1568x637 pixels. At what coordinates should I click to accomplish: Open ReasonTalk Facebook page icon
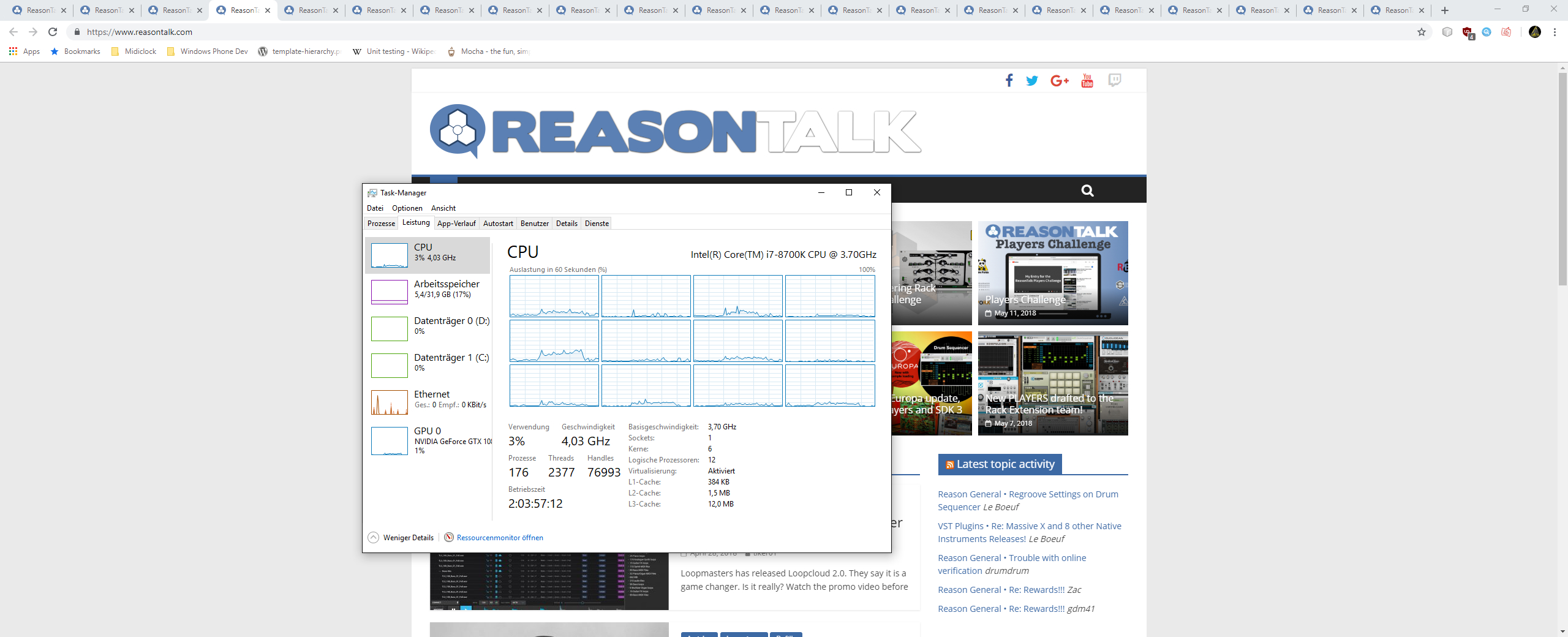point(1009,80)
